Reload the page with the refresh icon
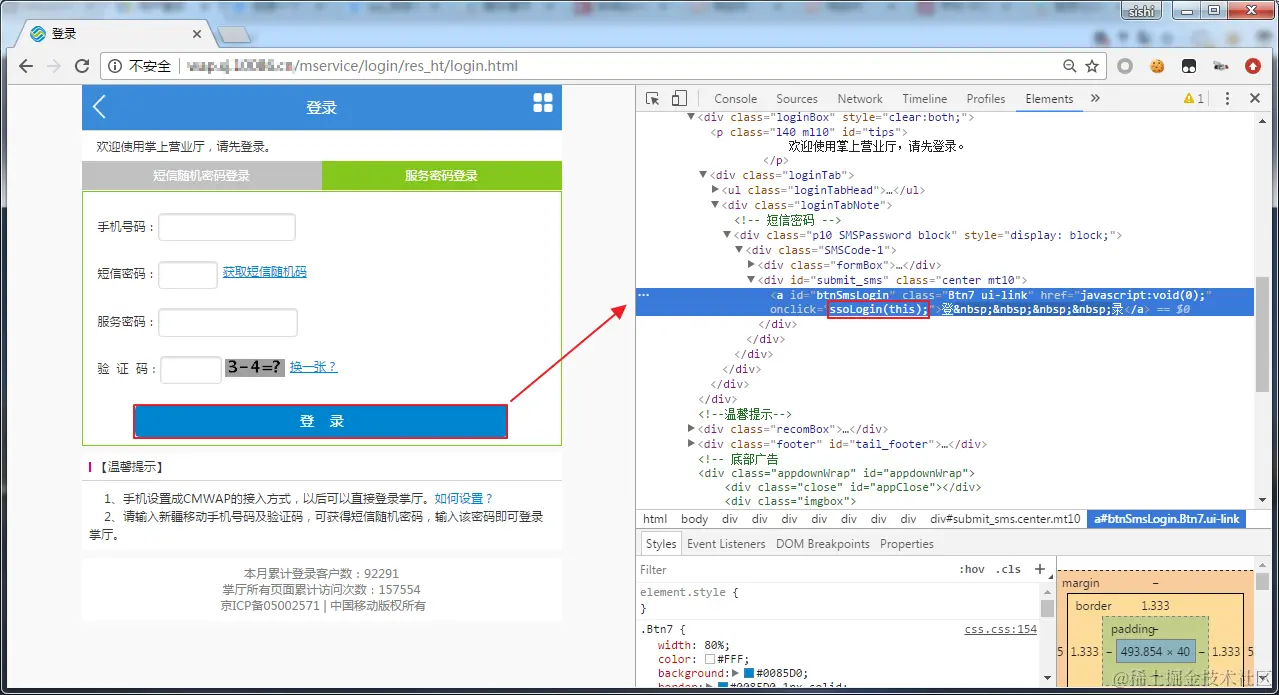The image size is (1279, 695). [x=83, y=66]
